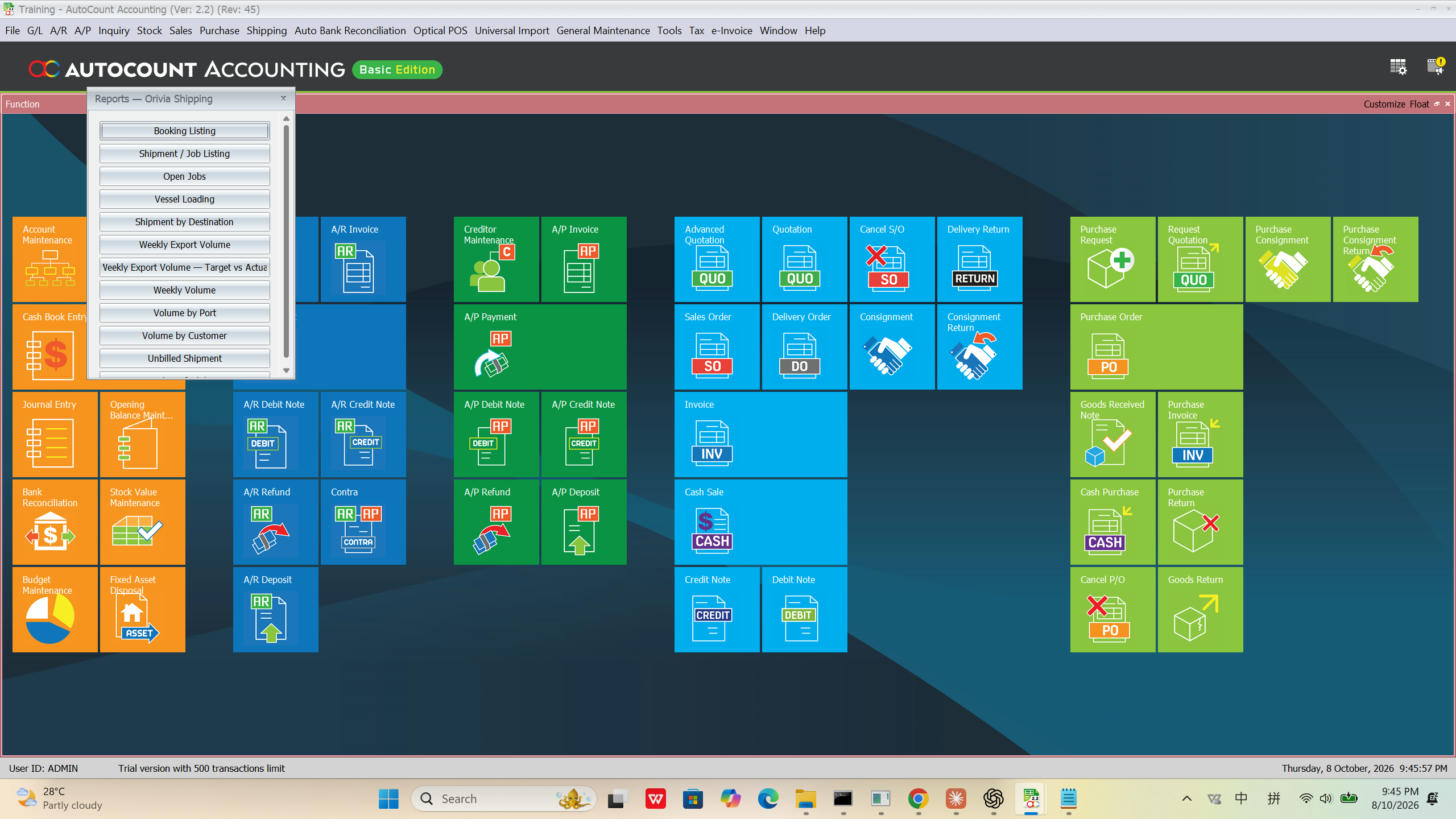
Task: Open the Delivery Order tile
Action: pyautogui.click(x=804, y=346)
